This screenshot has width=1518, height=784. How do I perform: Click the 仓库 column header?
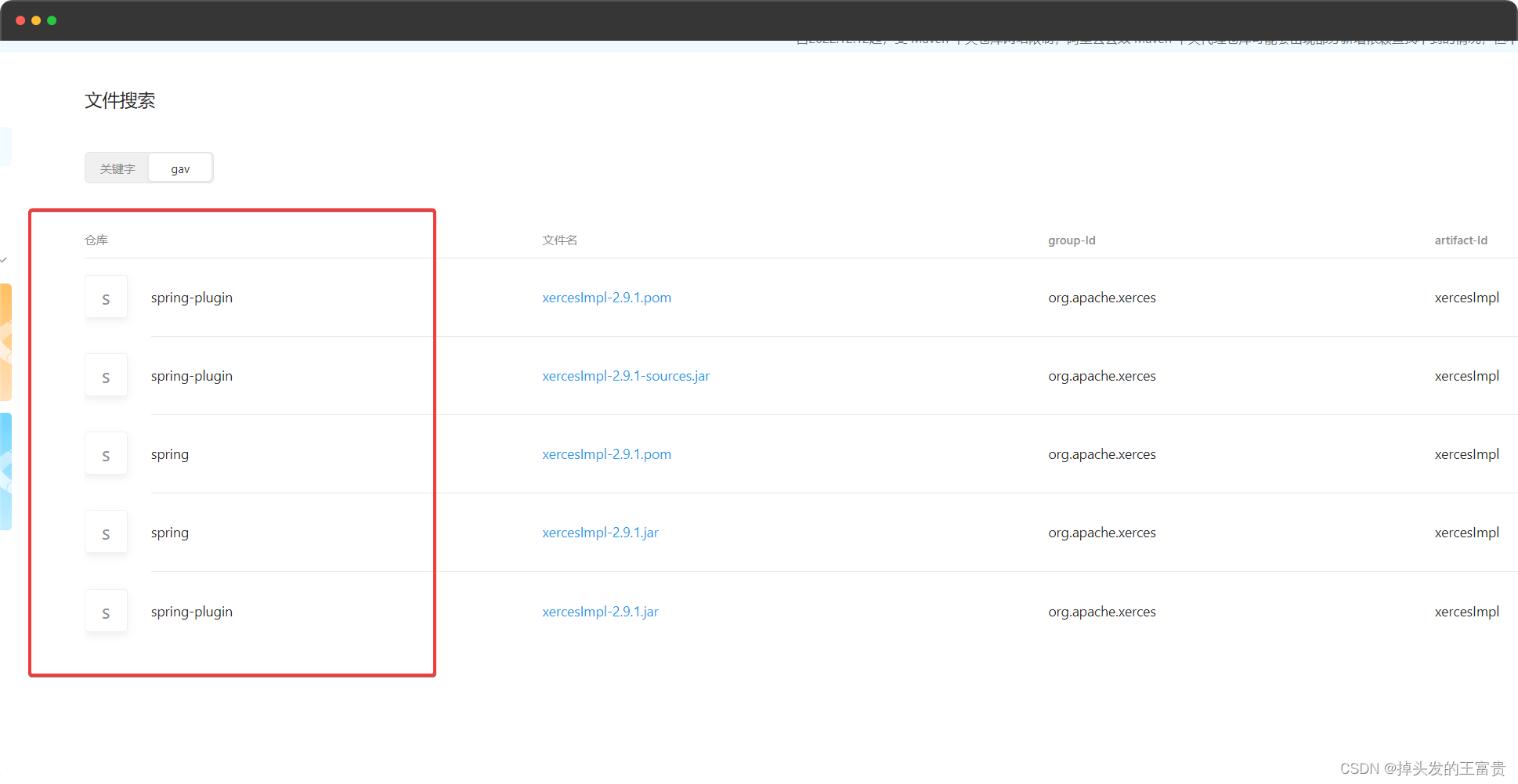[x=96, y=240]
